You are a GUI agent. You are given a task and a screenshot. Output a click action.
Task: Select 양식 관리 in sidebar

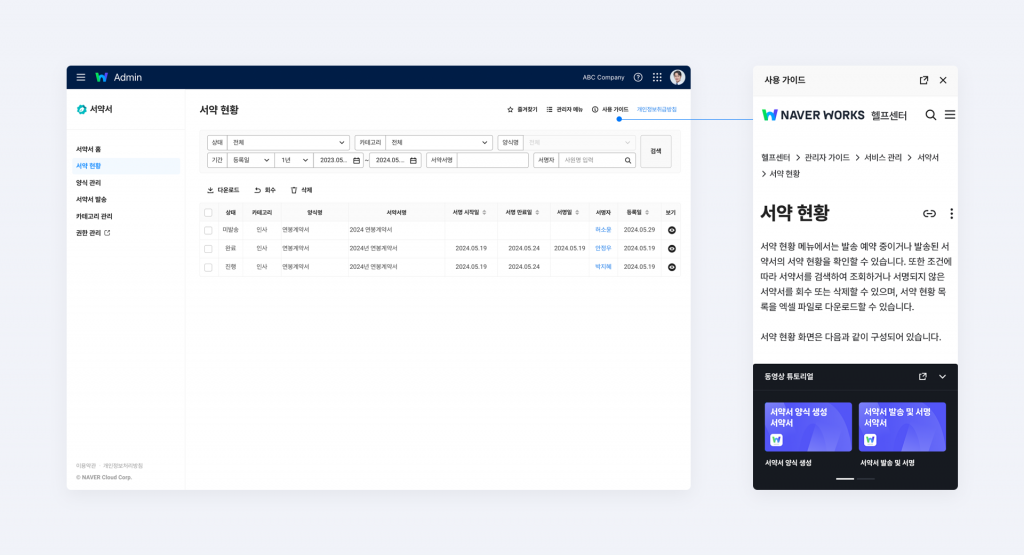[x=89, y=183]
